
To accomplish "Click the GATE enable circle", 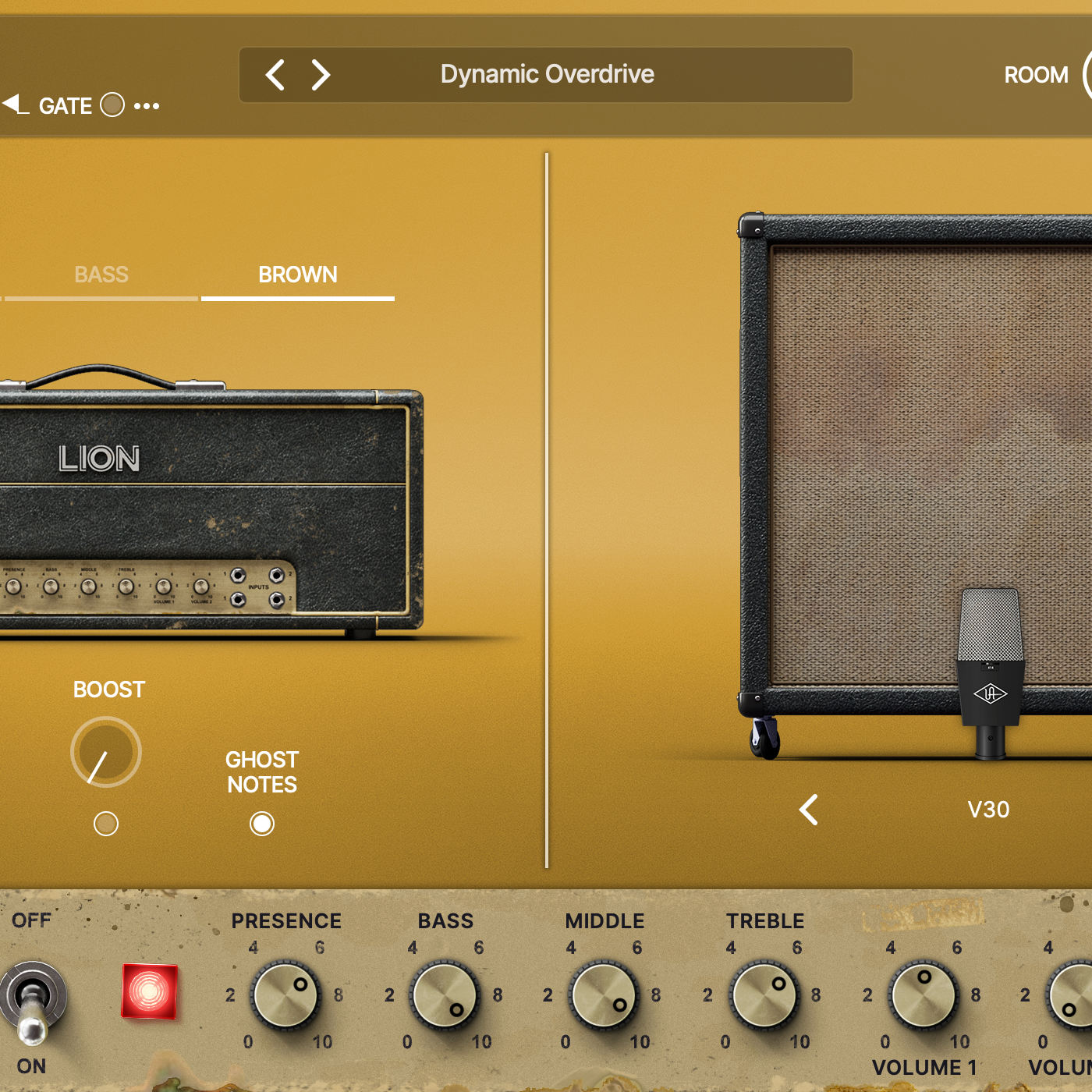I will 112,105.
